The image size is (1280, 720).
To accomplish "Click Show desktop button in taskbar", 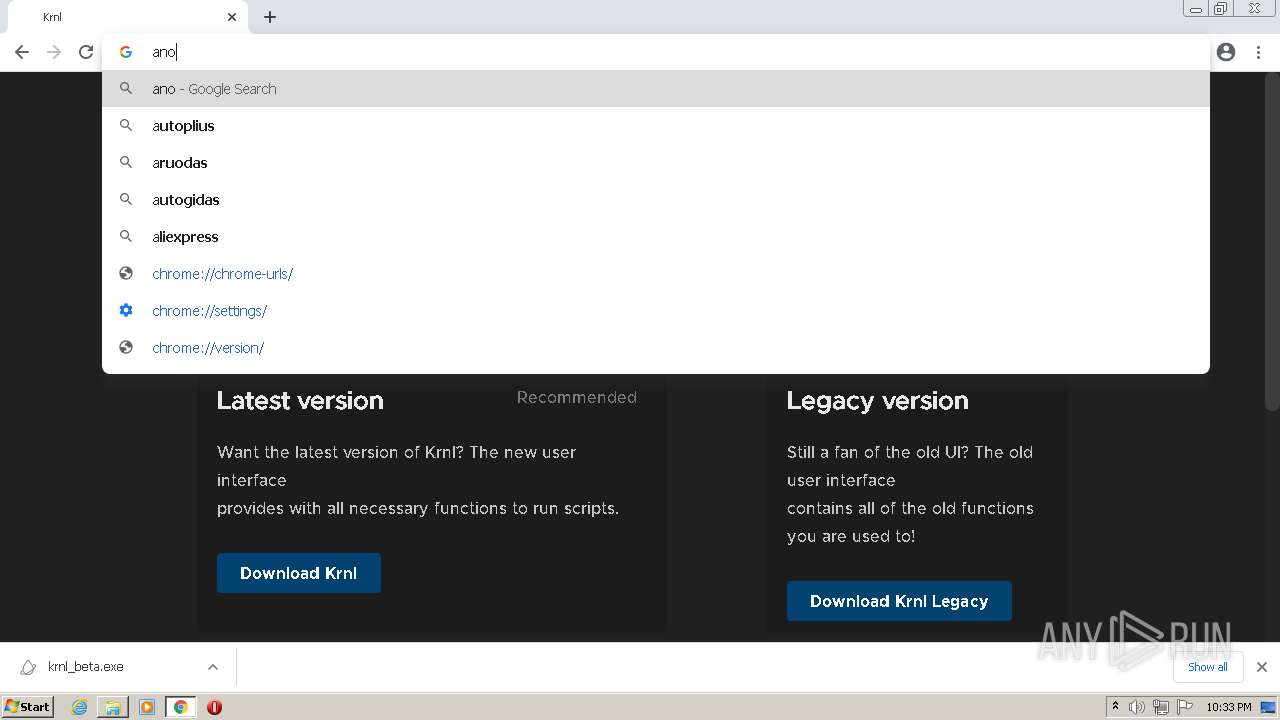I will (1268, 707).
